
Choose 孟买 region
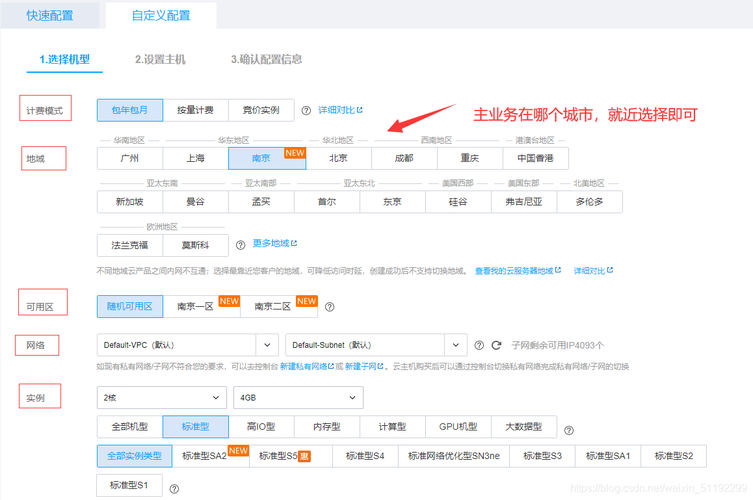coord(261,202)
